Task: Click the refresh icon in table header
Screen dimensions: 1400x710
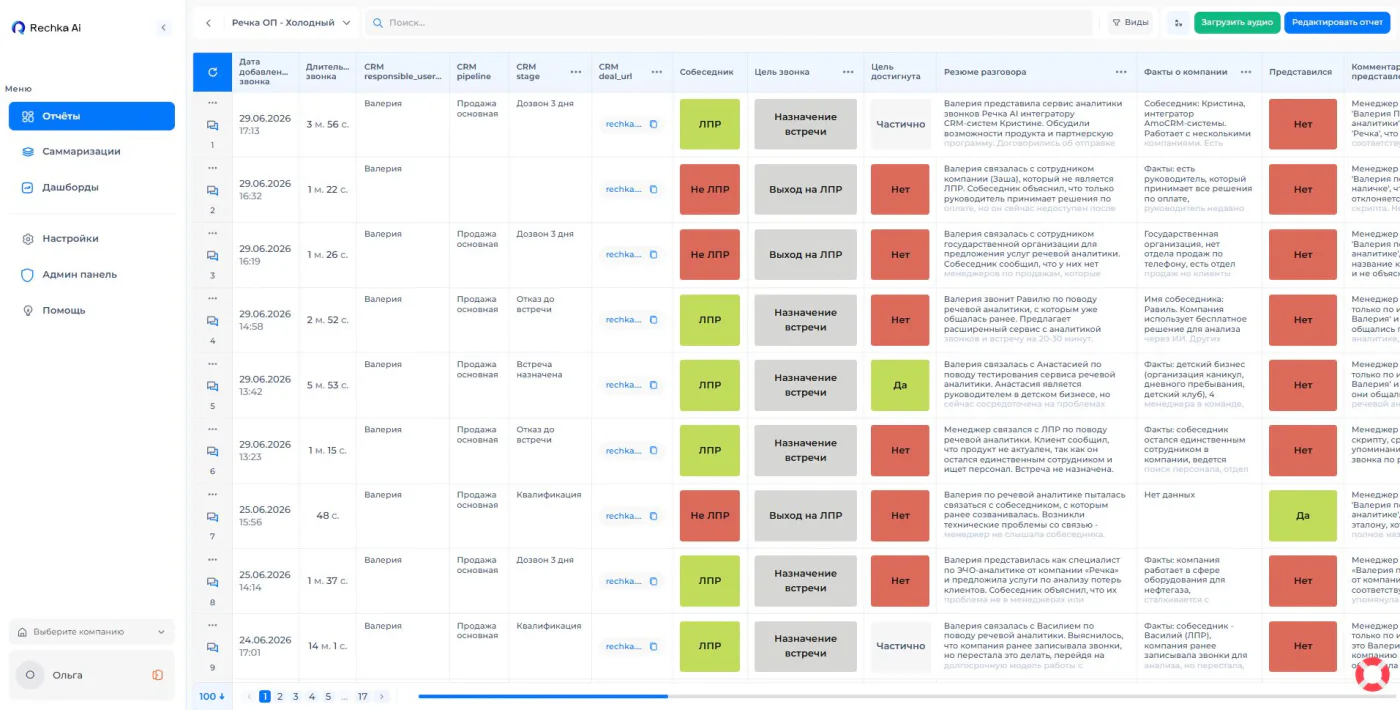Action: pos(212,72)
